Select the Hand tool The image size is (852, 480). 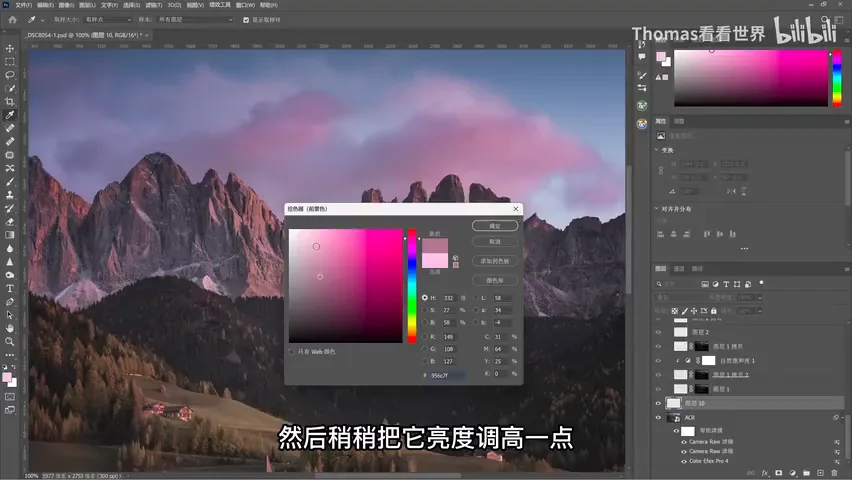click(10, 328)
